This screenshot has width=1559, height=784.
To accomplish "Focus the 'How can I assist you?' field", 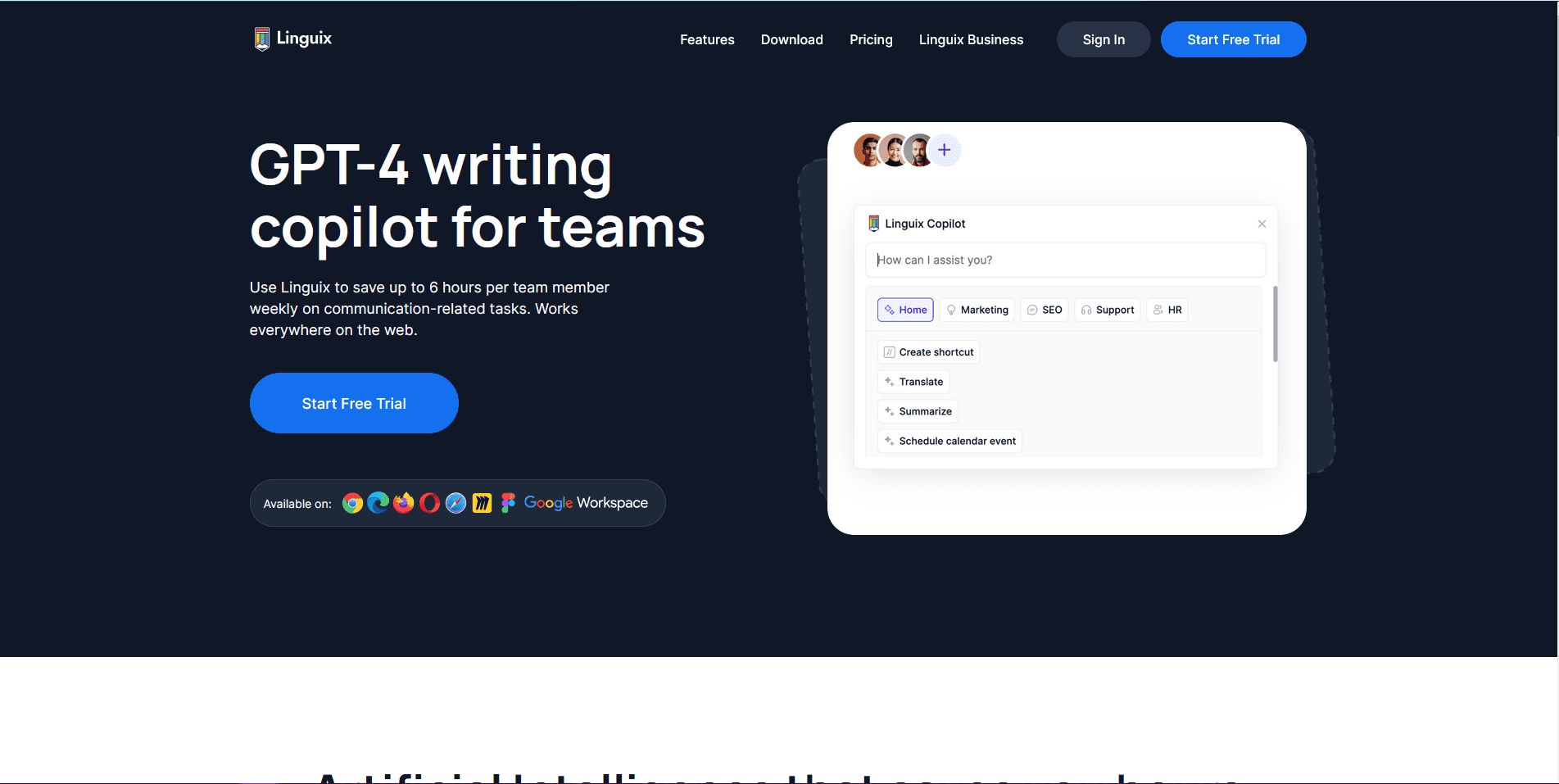I will tap(1065, 260).
